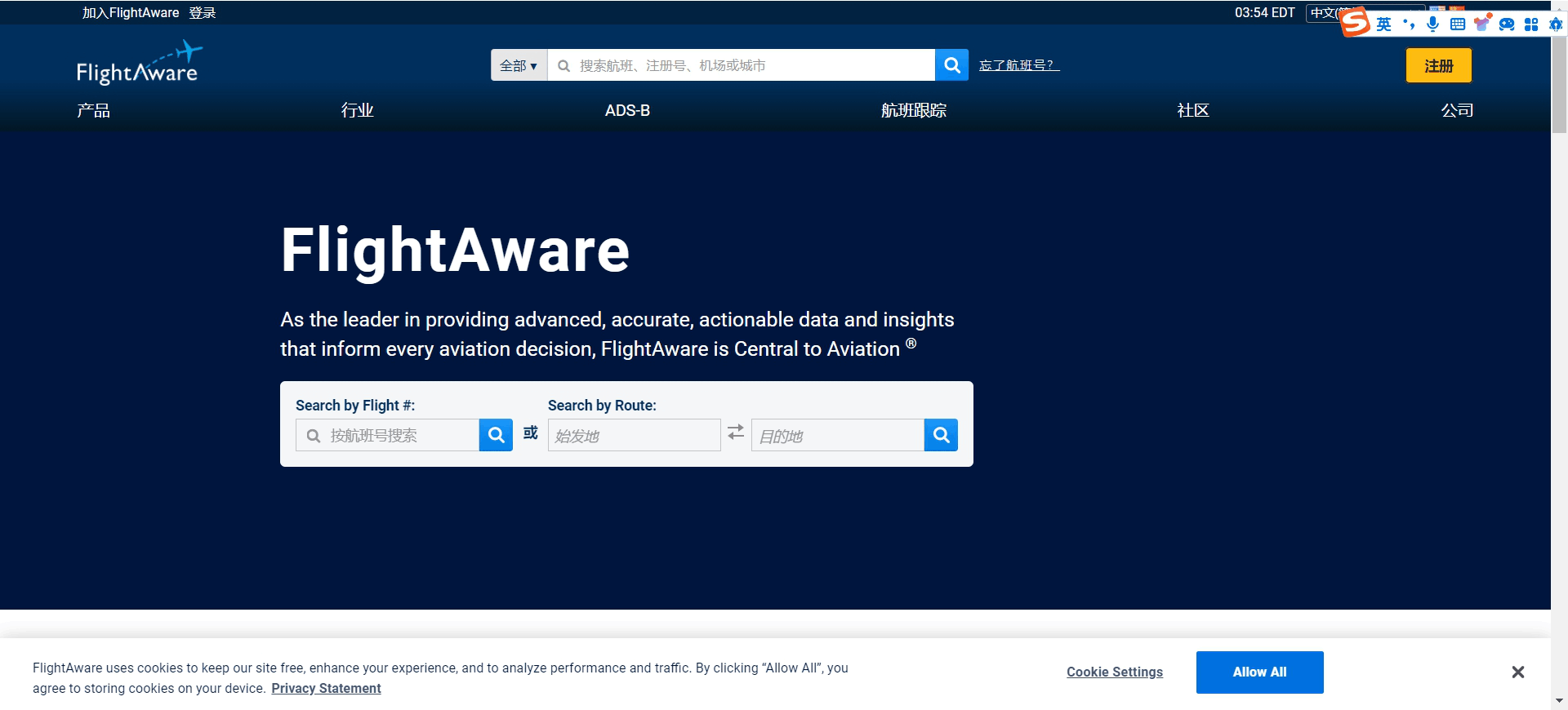This screenshot has height=710, width=1568.
Task: Toggle Sogou English/Chinese mode (英)
Action: coord(1383,24)
